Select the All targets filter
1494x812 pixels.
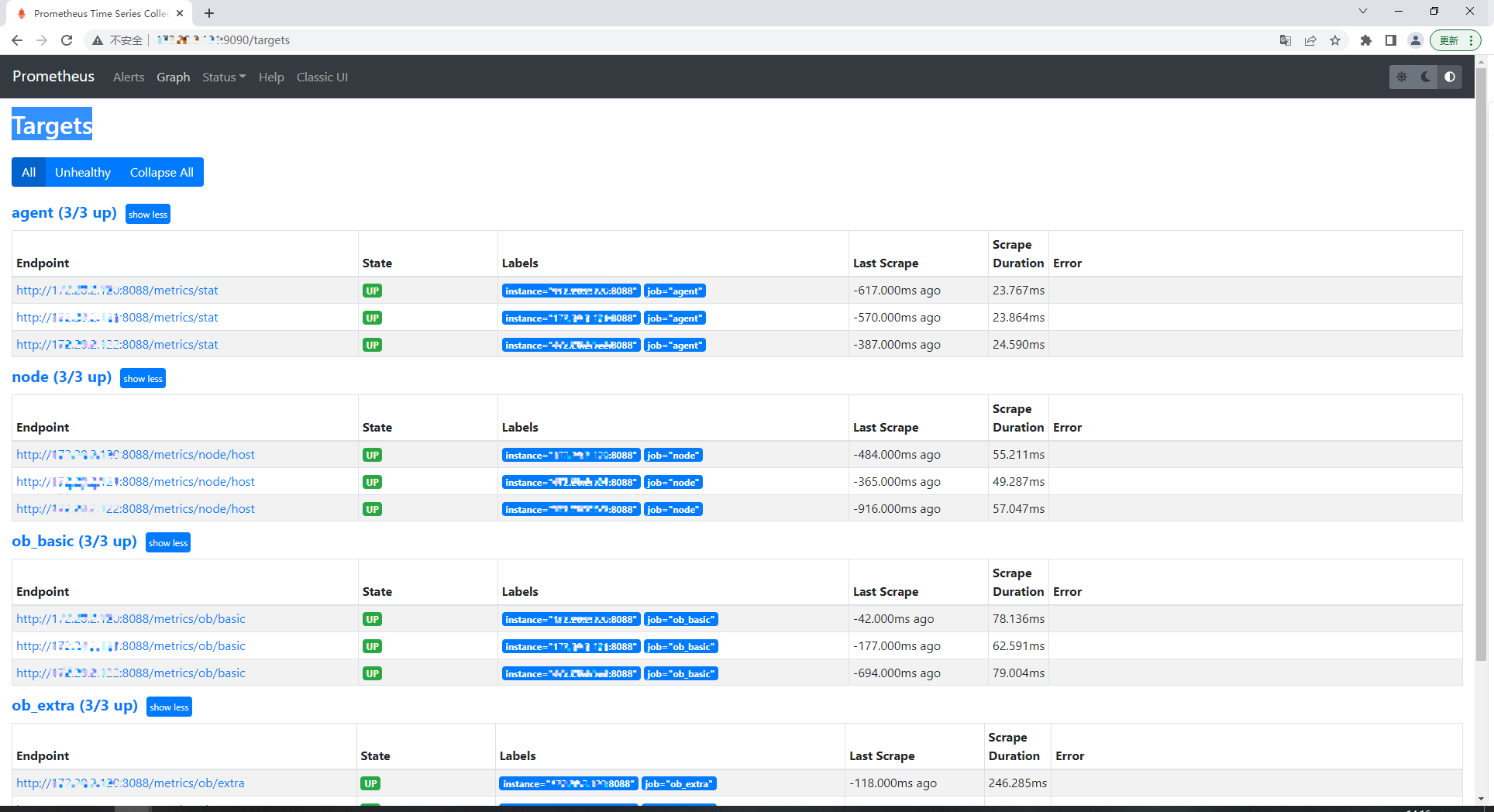tap(29, 172)
